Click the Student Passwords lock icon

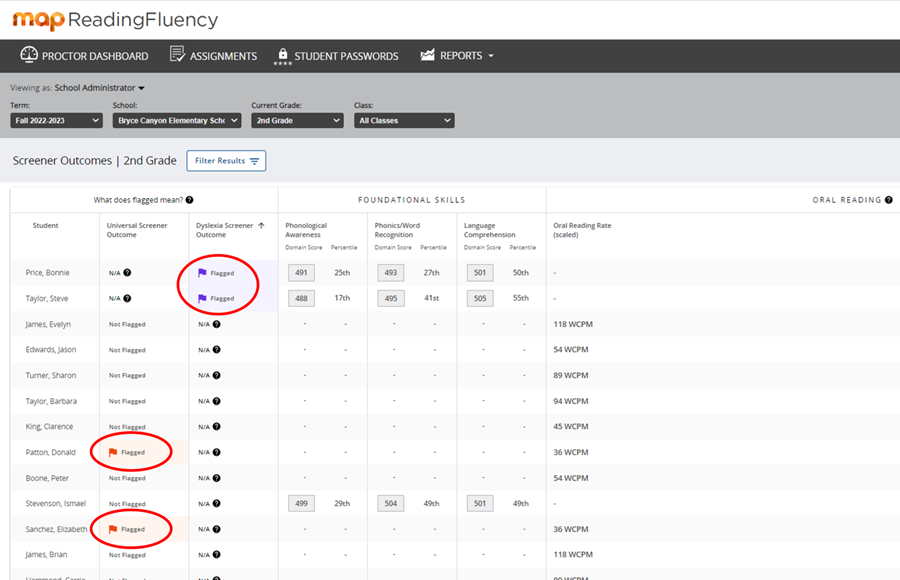pyautogui.click(x=283, y=56)
